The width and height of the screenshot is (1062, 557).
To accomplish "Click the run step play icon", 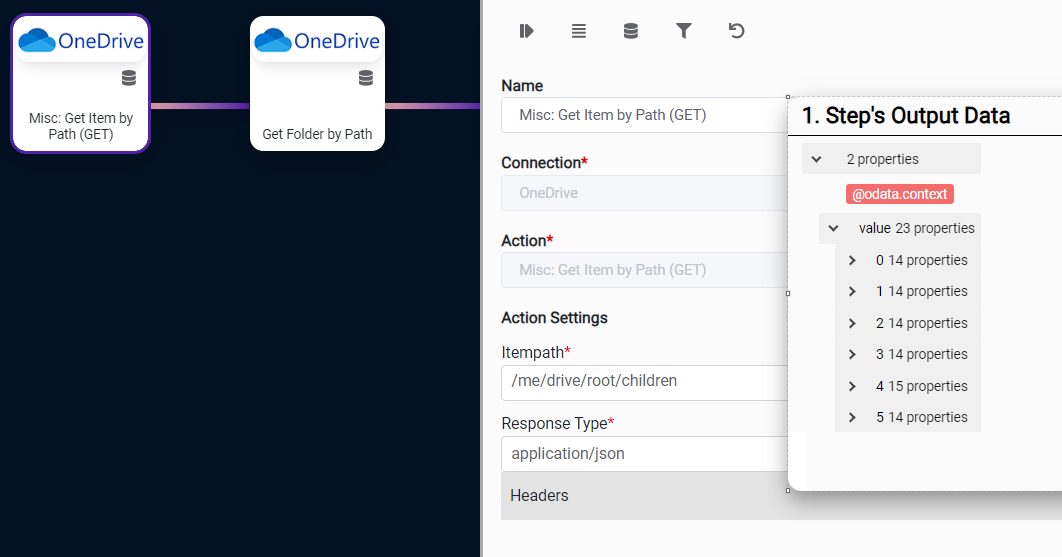I will tap(526, 31).
